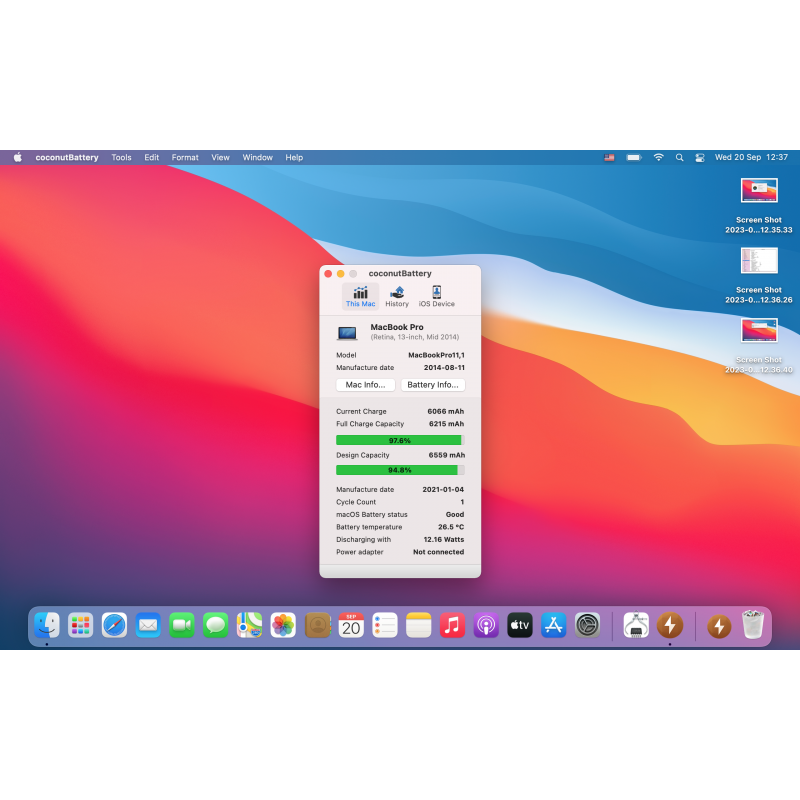Open the Tools menu
The image size is (800, 800).
pos(121,158)
